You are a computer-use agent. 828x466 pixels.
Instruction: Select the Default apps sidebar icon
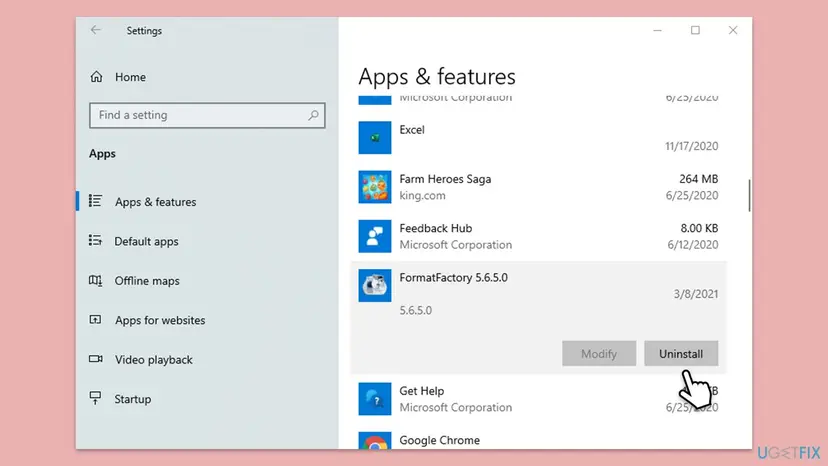coord(96,240)
